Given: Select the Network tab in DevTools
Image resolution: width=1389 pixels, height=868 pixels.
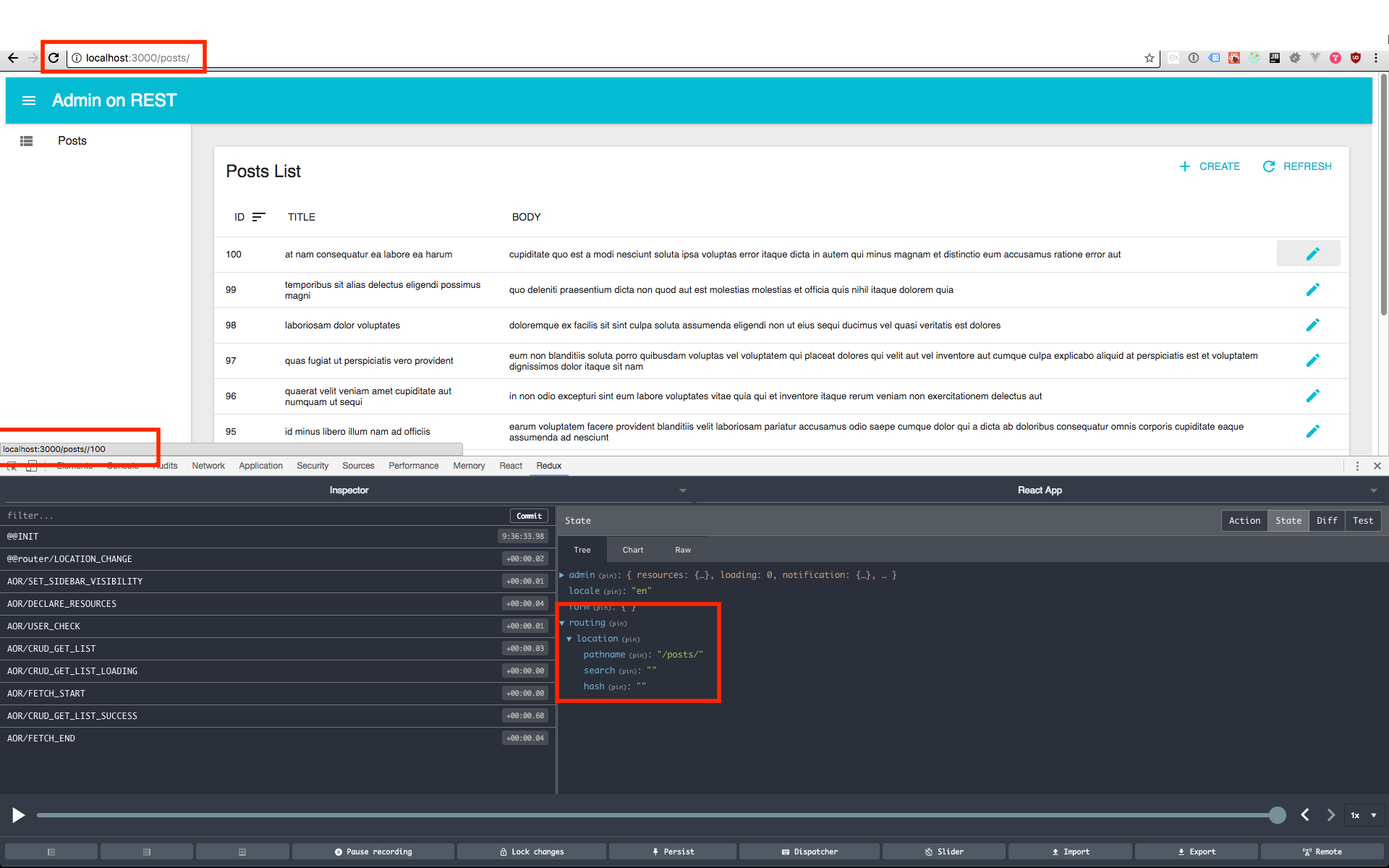Looking at the screenshot, I should tap(208, 466).
